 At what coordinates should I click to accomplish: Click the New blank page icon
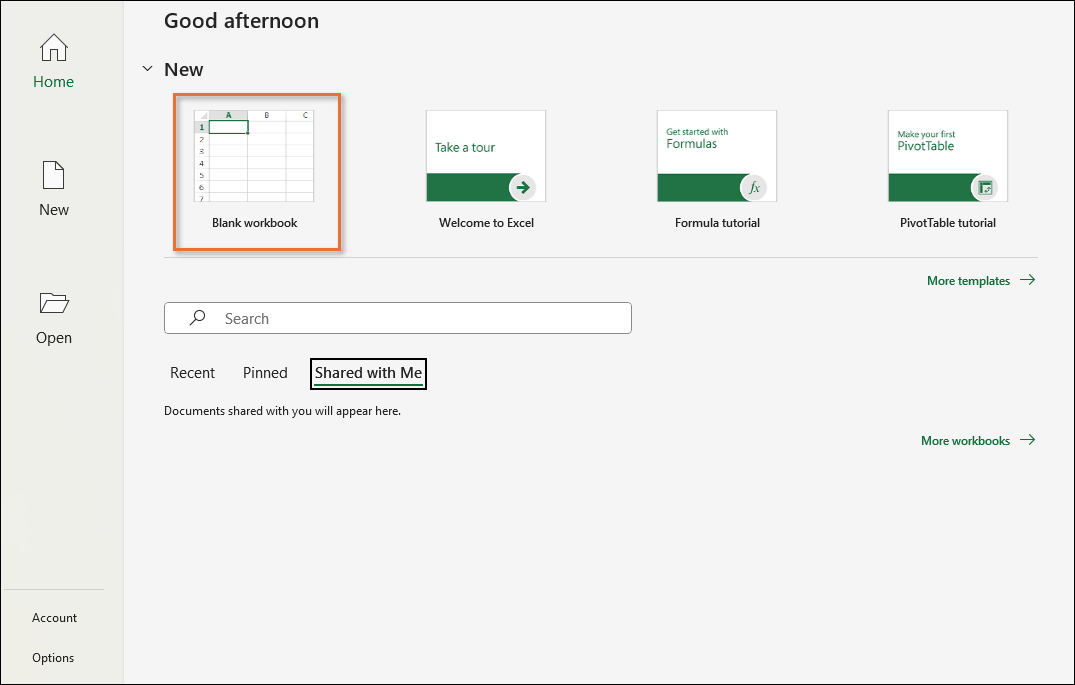53,175
